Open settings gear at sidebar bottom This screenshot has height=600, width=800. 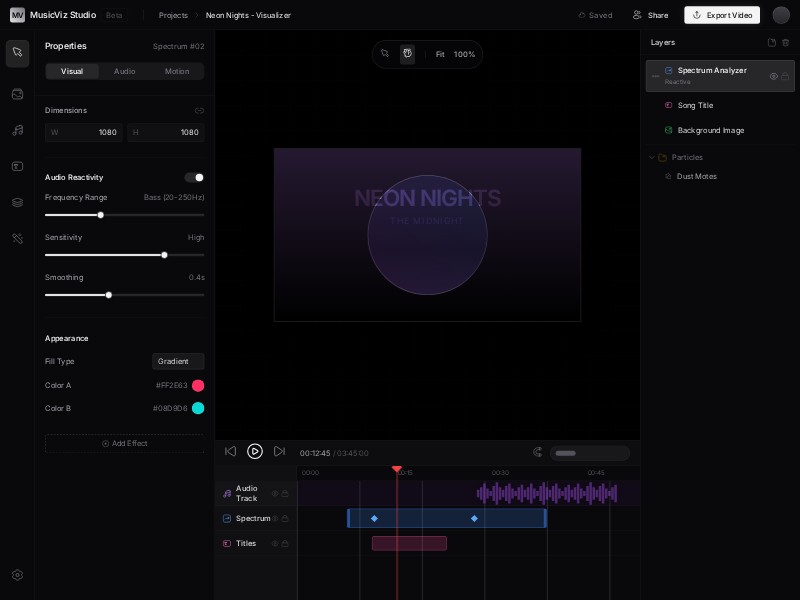[17, 575]
